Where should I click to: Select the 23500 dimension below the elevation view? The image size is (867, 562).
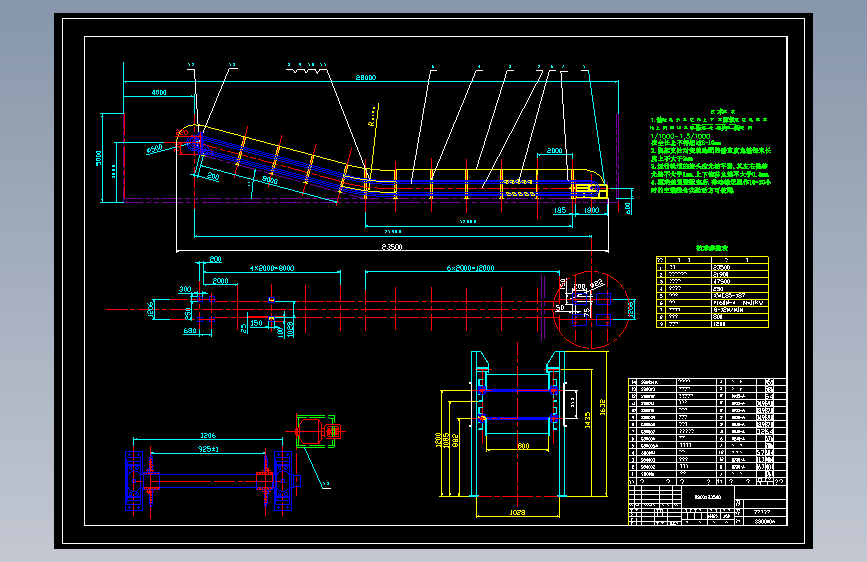[x=392, y=247]
